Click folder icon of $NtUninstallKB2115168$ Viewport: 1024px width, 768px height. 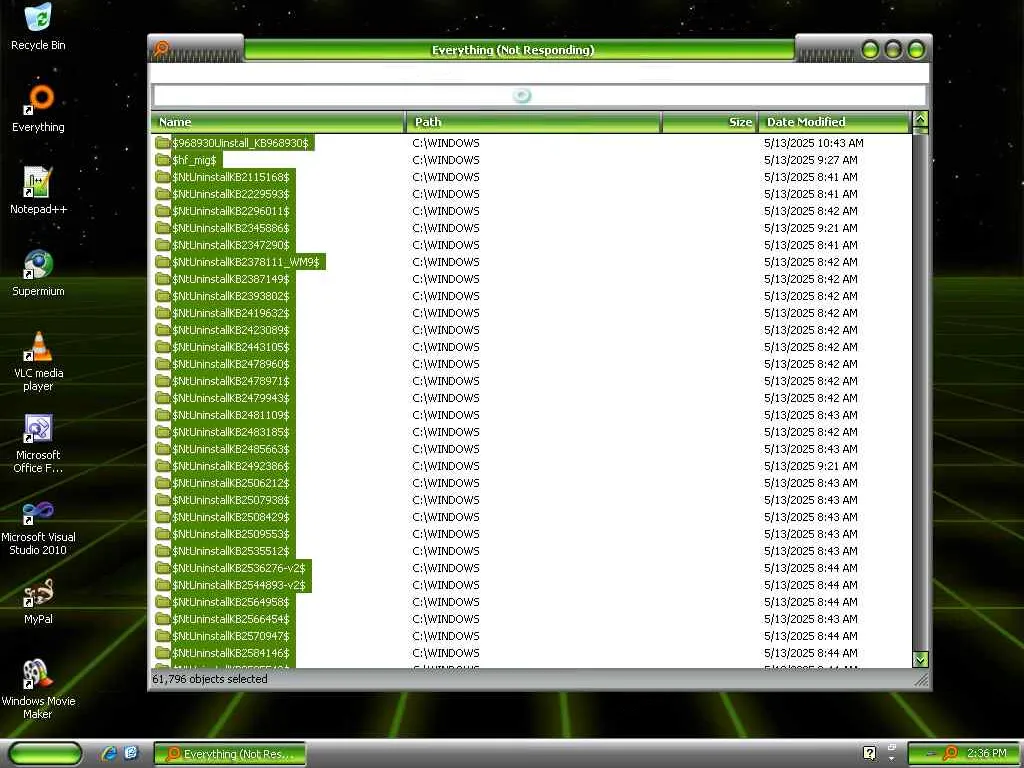163,177
